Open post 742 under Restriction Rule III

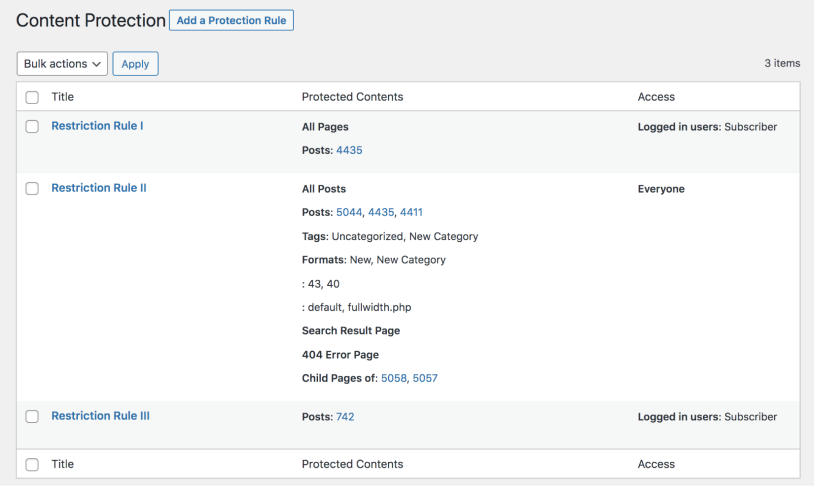[345, 416]
